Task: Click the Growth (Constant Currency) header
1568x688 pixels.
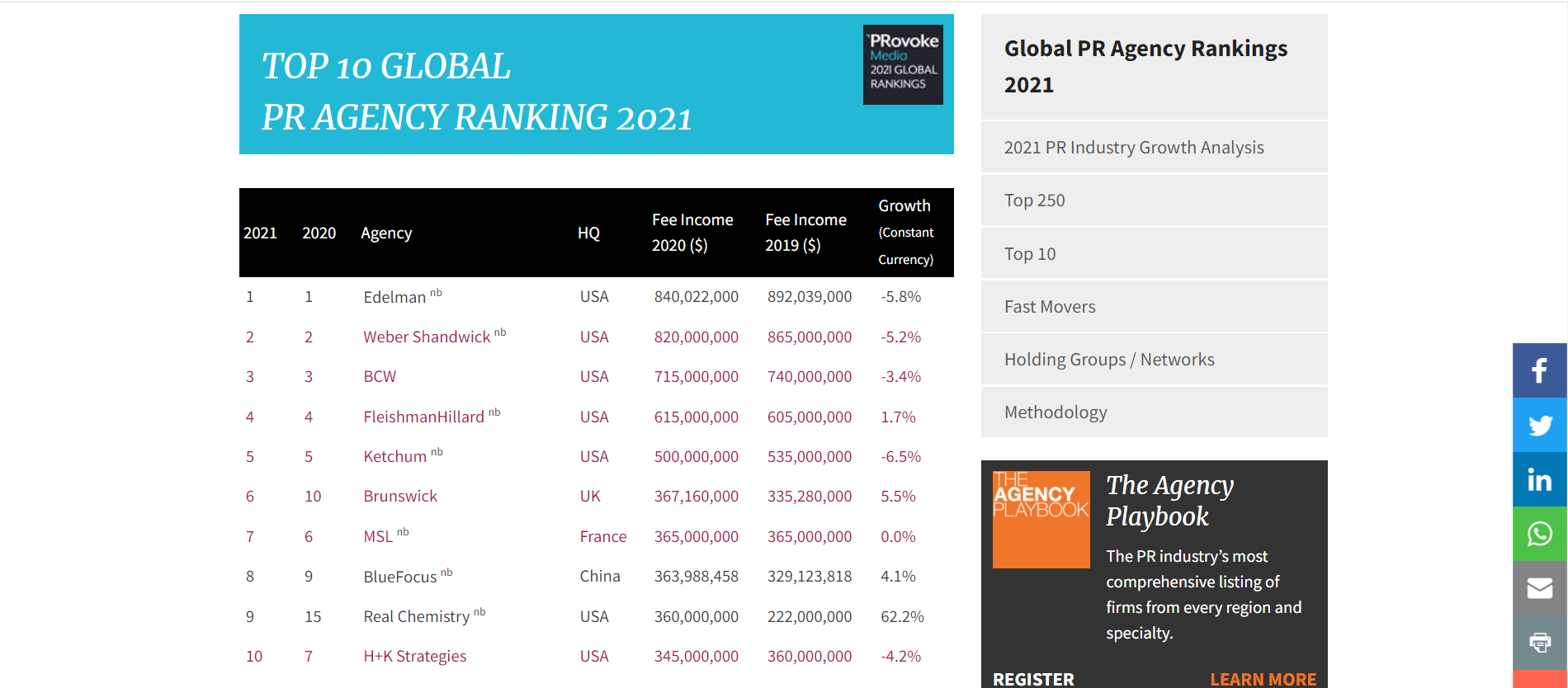Action: 905,232
